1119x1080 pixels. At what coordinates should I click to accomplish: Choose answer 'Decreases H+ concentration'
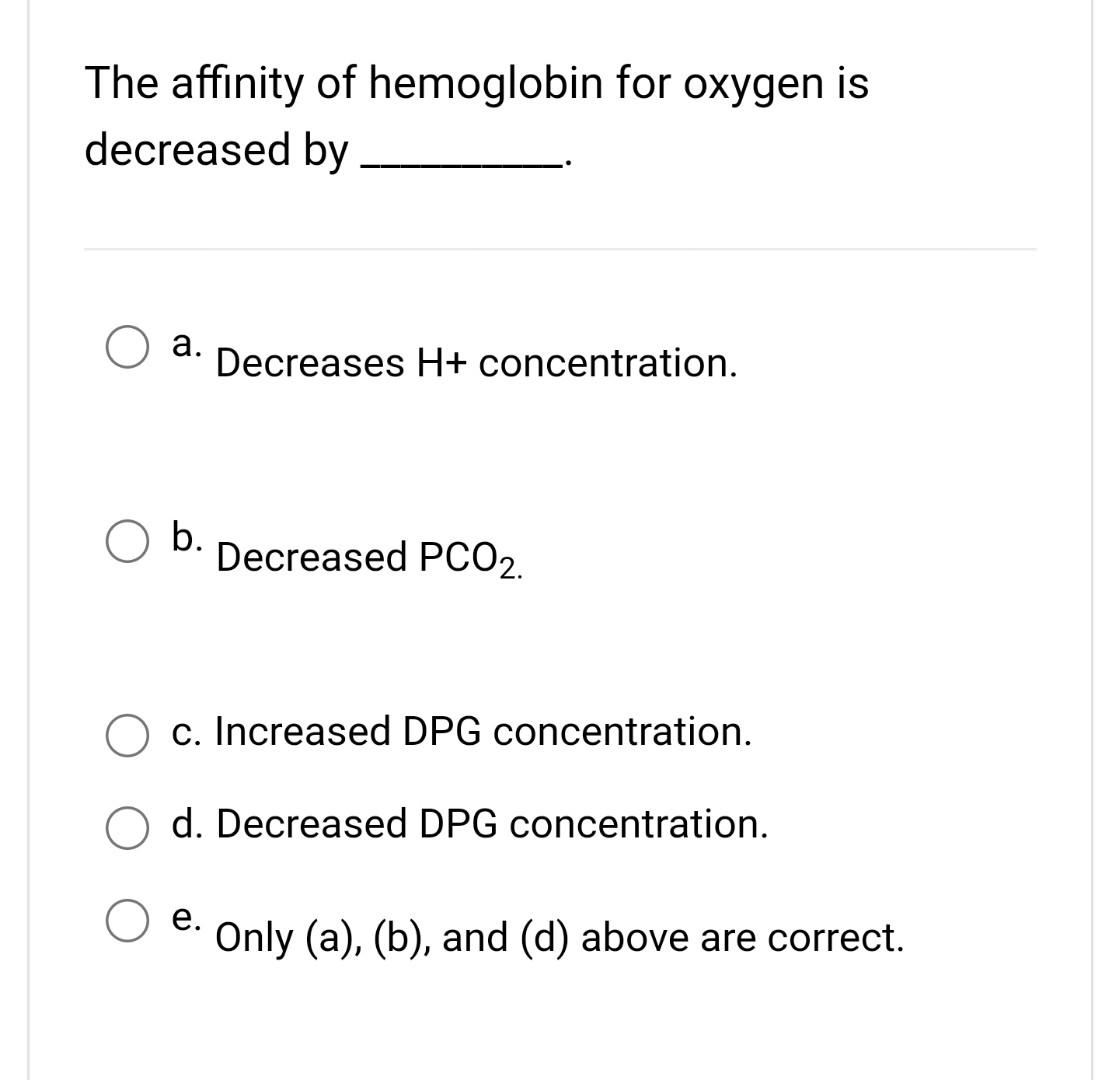(x=475, y=366)
